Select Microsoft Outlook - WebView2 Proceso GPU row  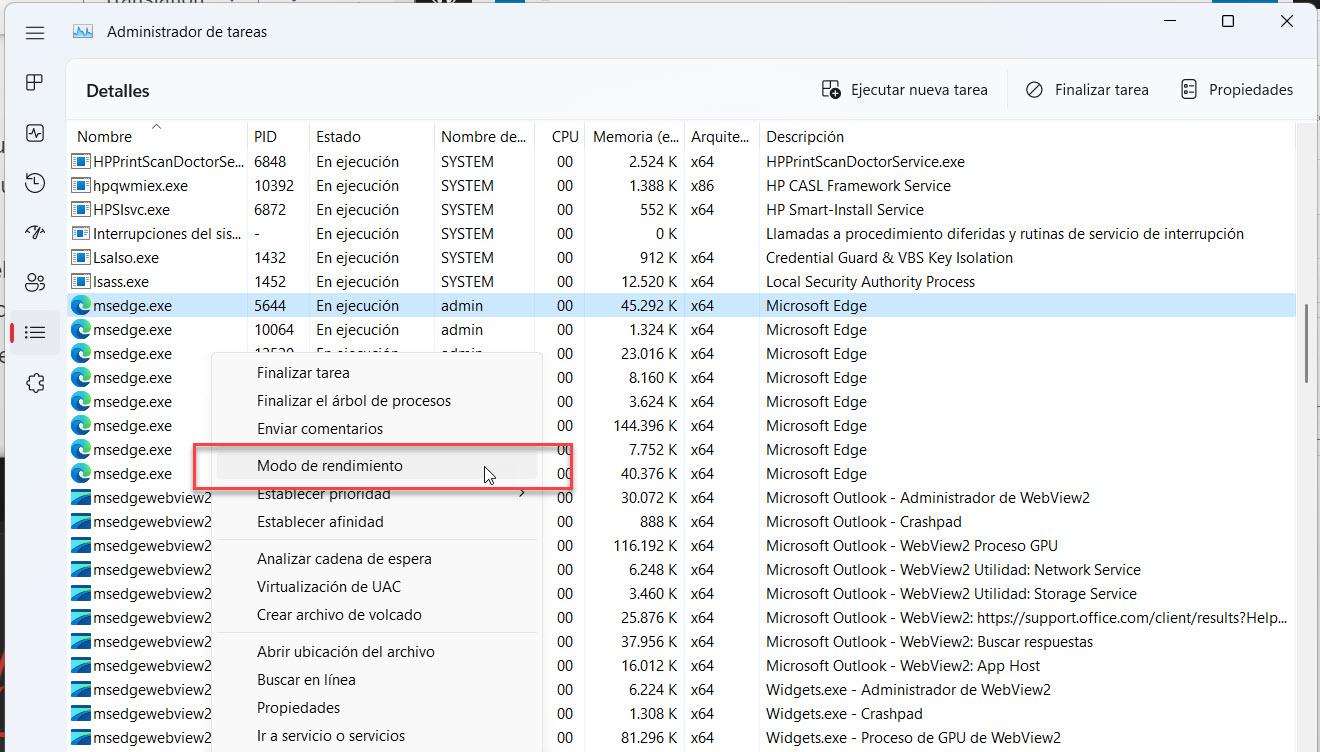point(682,546)
